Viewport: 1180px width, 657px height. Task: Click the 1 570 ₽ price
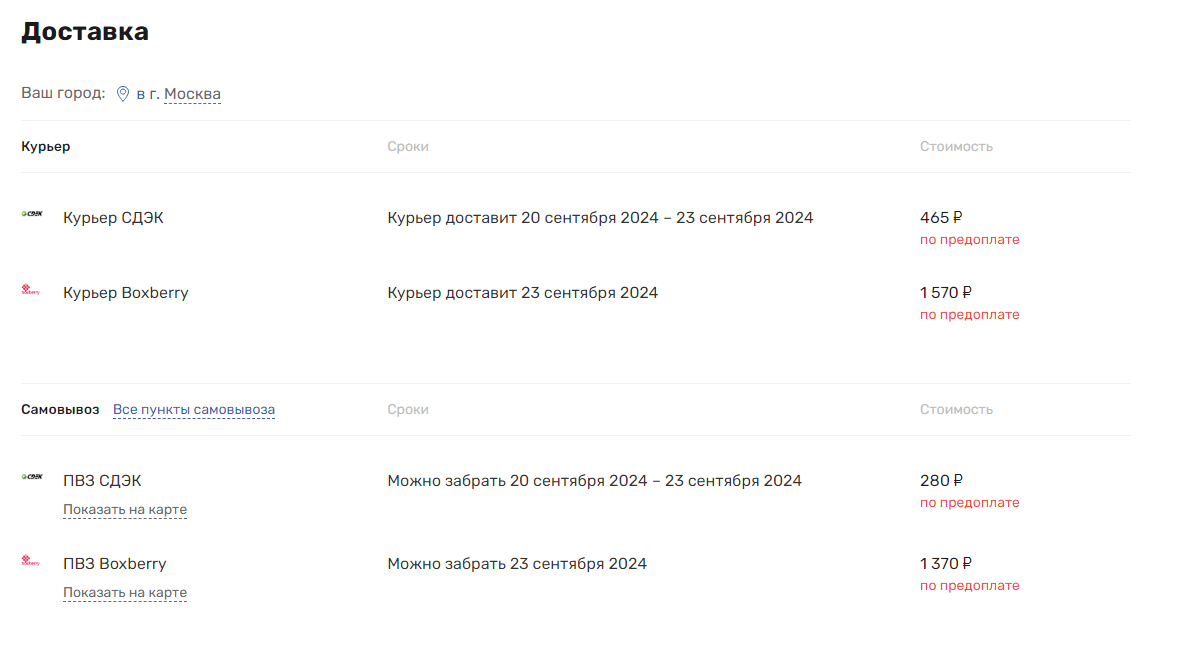(x=945, y=292)
